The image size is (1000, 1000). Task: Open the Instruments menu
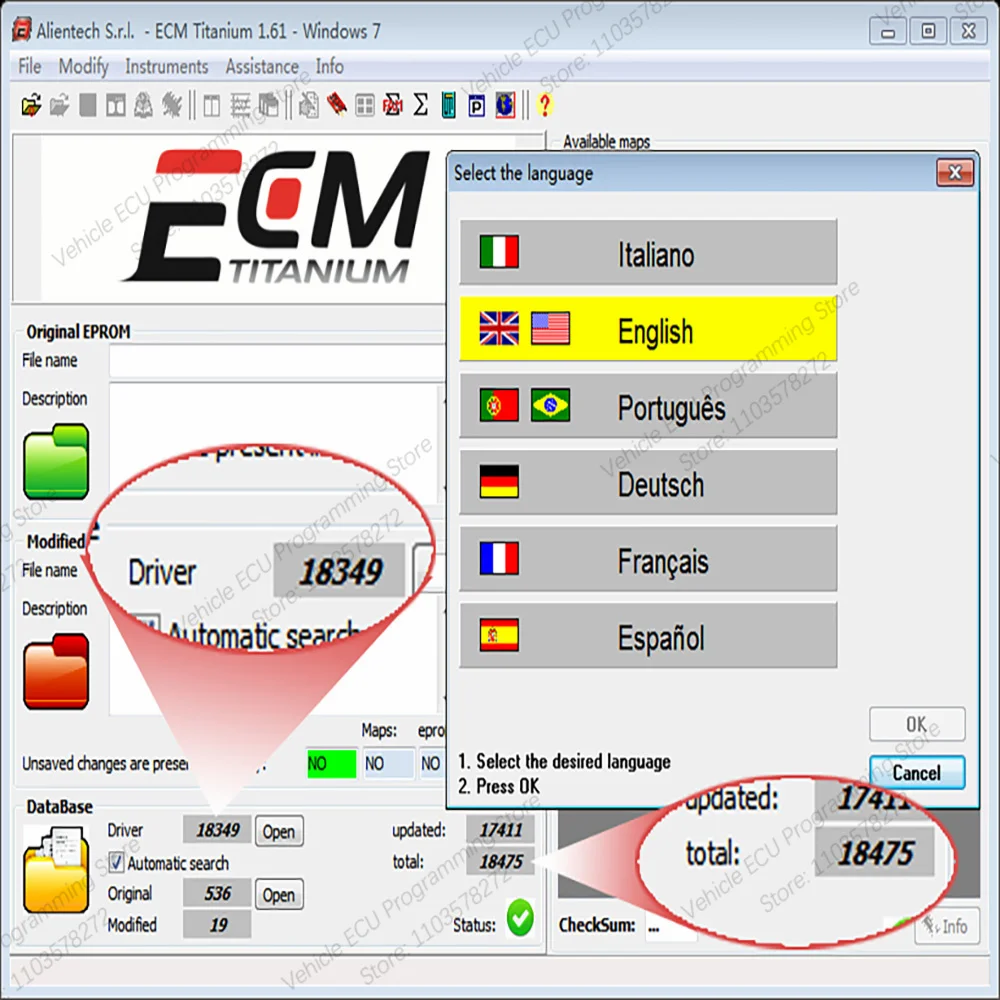click(x=166, y=67)
